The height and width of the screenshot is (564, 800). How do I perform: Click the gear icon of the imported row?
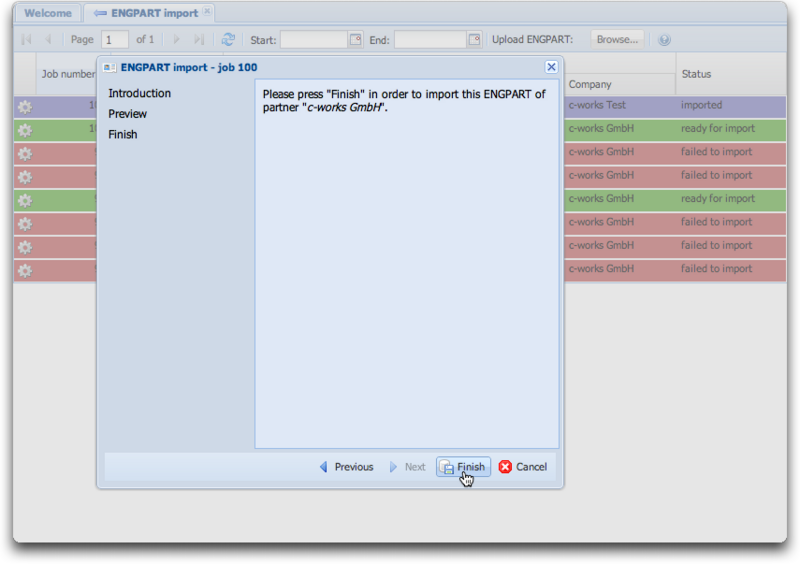tap(25, 106)
